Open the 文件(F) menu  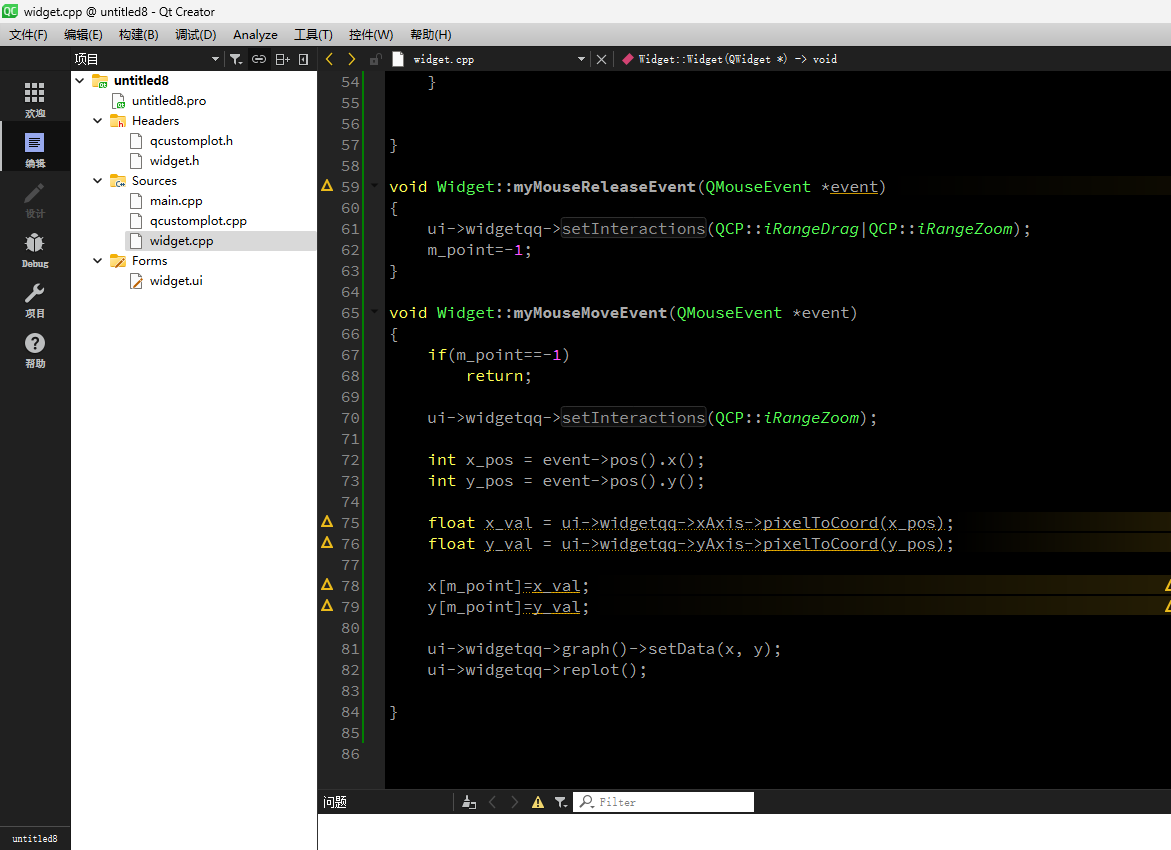click(28, 34)
